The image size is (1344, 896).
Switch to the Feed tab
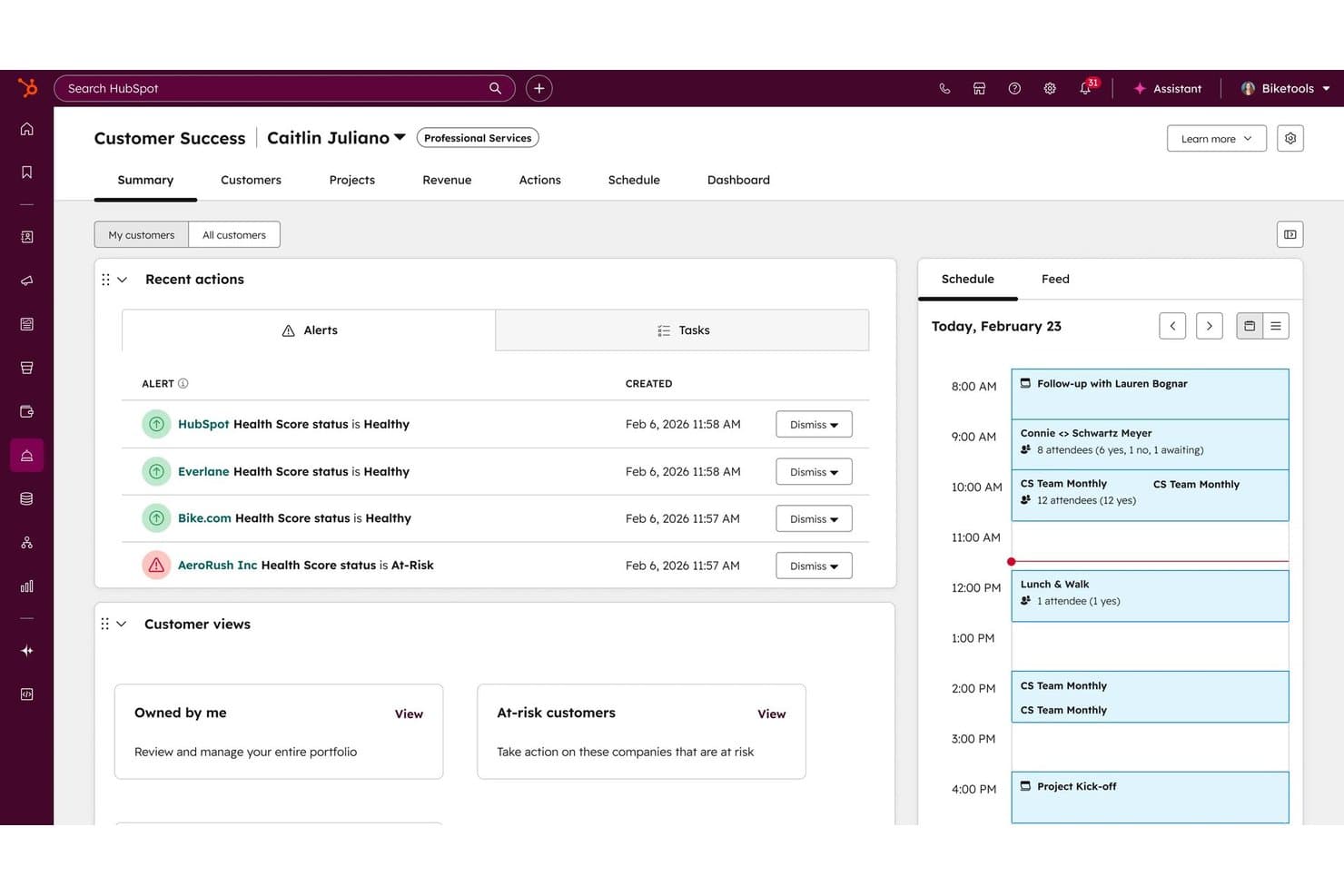pos(1055,279)
